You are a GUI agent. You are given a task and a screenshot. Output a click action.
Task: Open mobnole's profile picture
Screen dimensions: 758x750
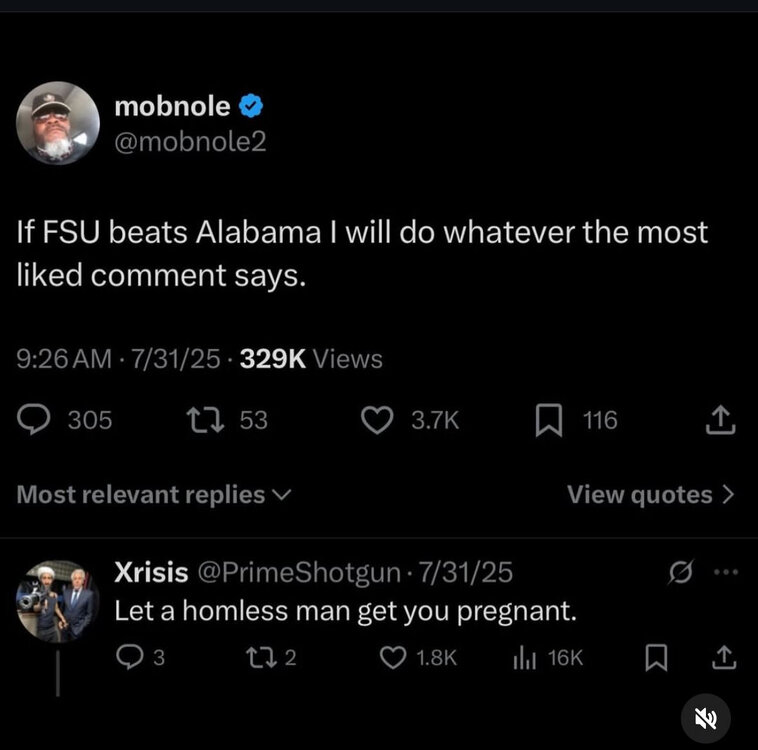click(x=58, y=123)
